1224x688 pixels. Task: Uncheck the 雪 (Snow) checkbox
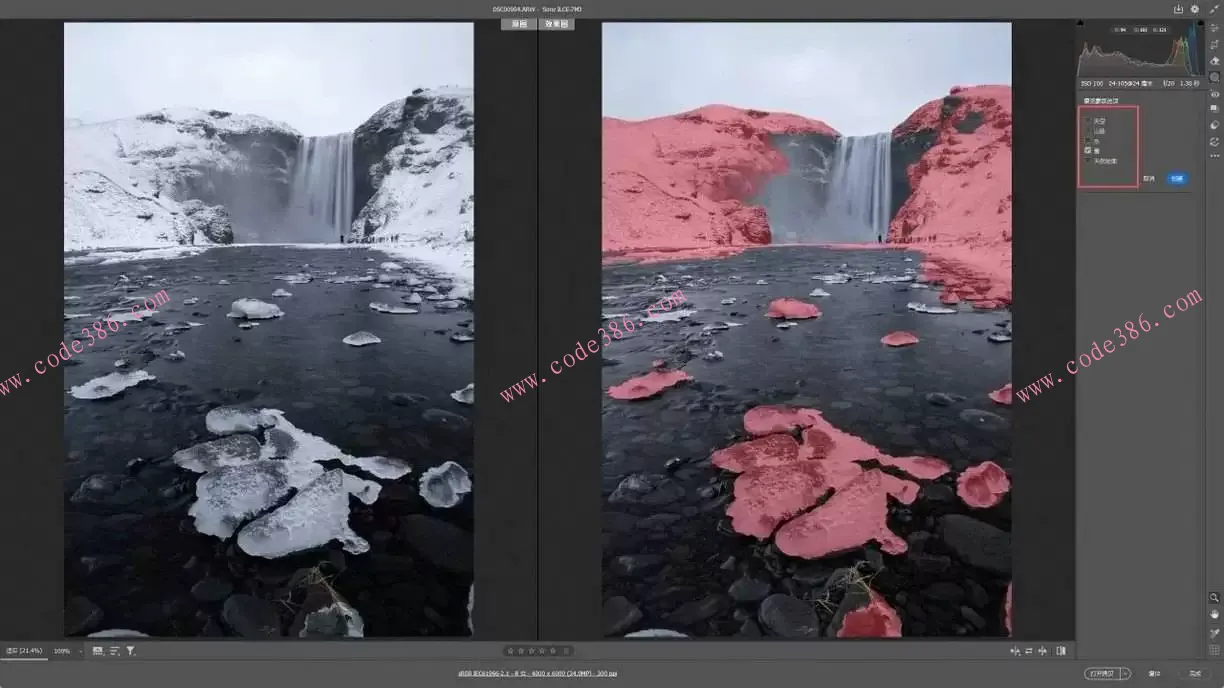click(1088, 151)
